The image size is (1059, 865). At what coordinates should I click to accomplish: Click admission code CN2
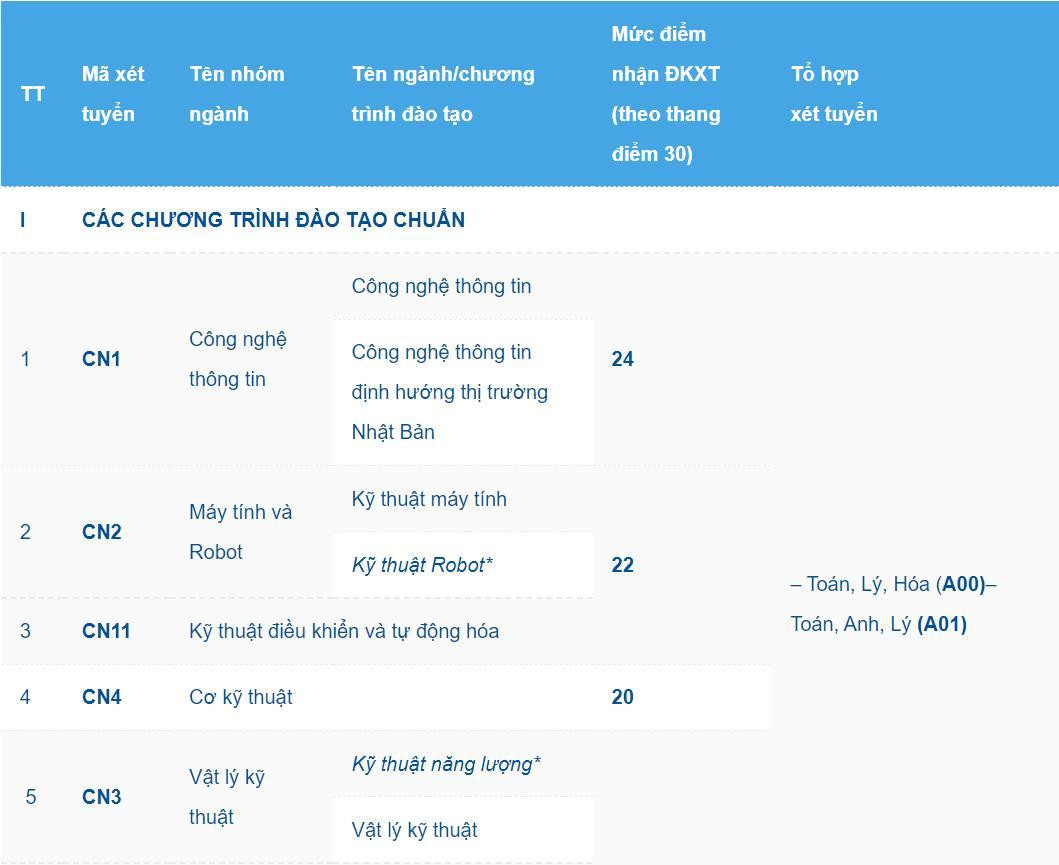click(101, 532)
